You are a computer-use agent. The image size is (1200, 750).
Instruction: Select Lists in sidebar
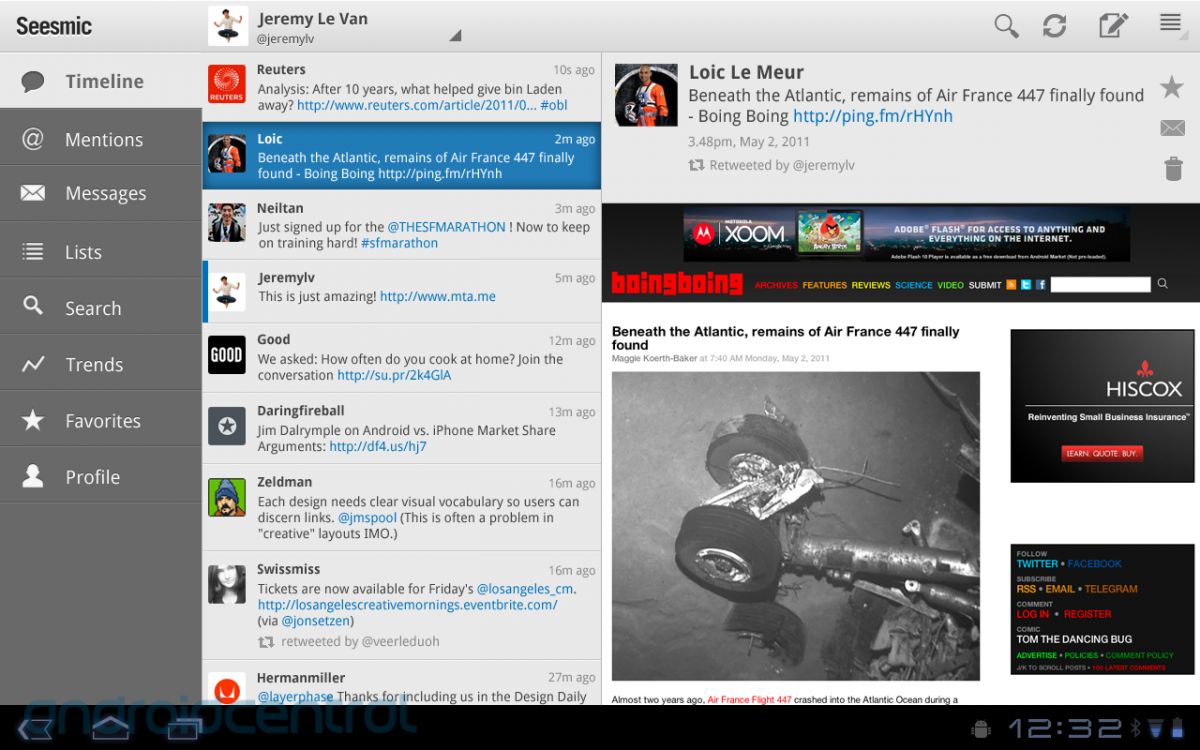[100, 252]
